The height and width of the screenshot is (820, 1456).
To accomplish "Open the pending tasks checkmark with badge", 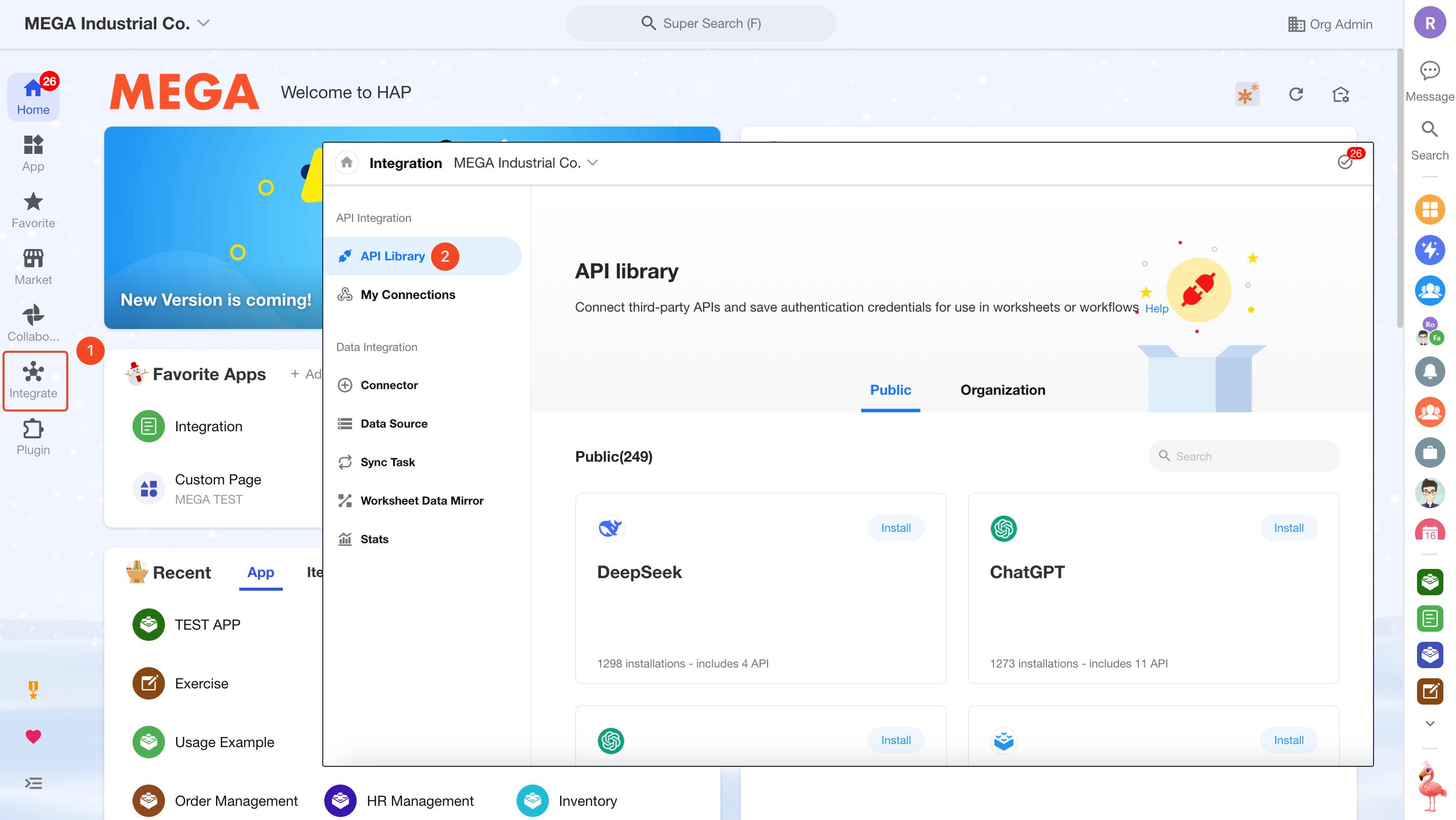I will 1345,162.
